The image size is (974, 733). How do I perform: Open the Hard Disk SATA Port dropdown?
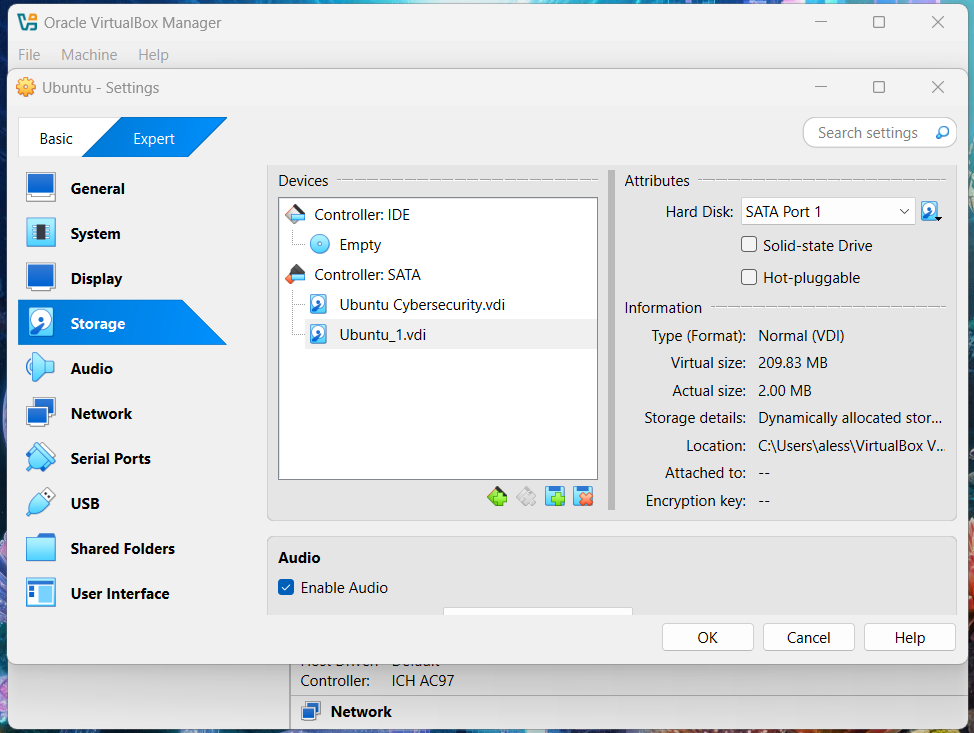pyautogui.click(x=827, y=212)
